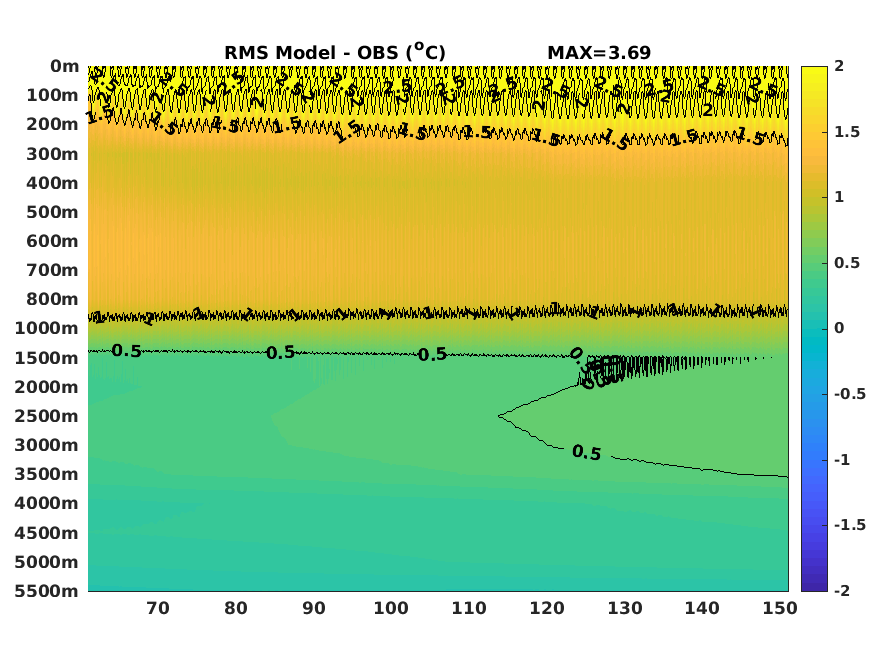Image resolution: width=875 pixels, height=656 pixels.
Task: Select the "120" x-axis tick label
Action: [x=547, y=608]
